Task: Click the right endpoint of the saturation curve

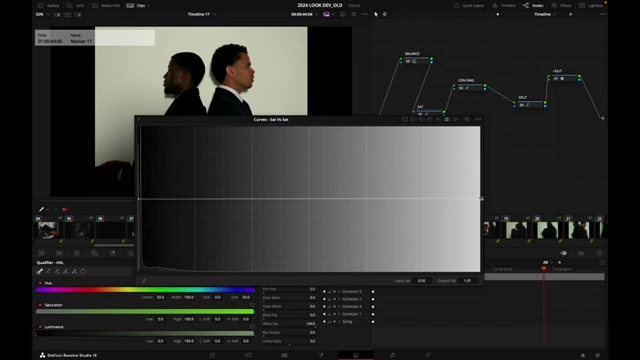Action: point(481,198)
